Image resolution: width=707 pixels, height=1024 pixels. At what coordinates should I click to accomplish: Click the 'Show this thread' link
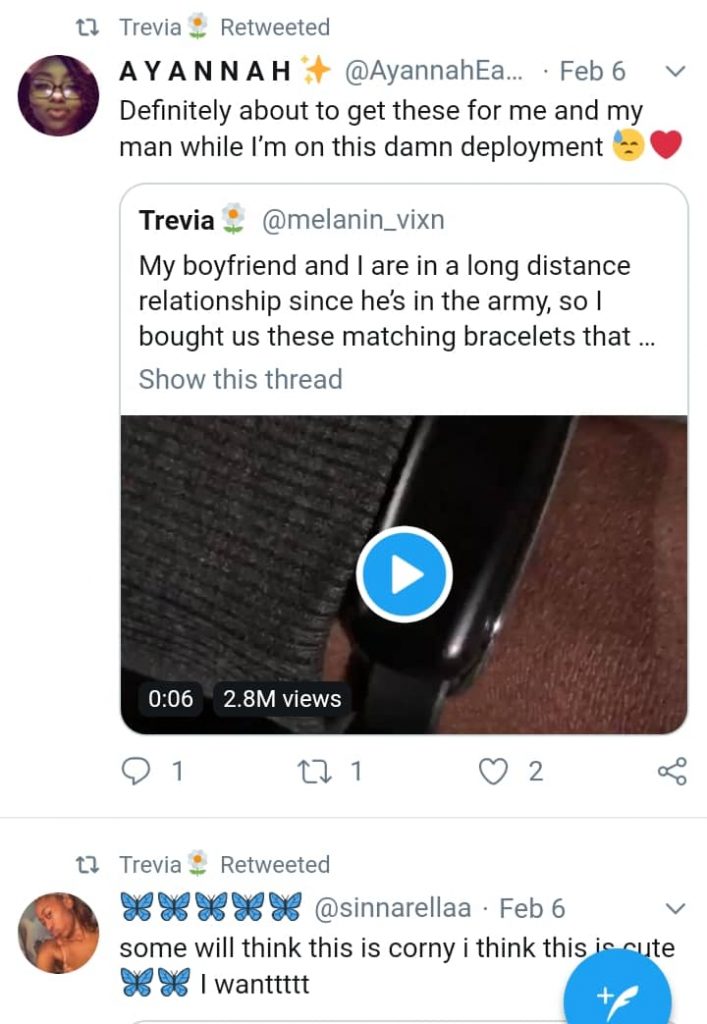(x=240, y=379)
